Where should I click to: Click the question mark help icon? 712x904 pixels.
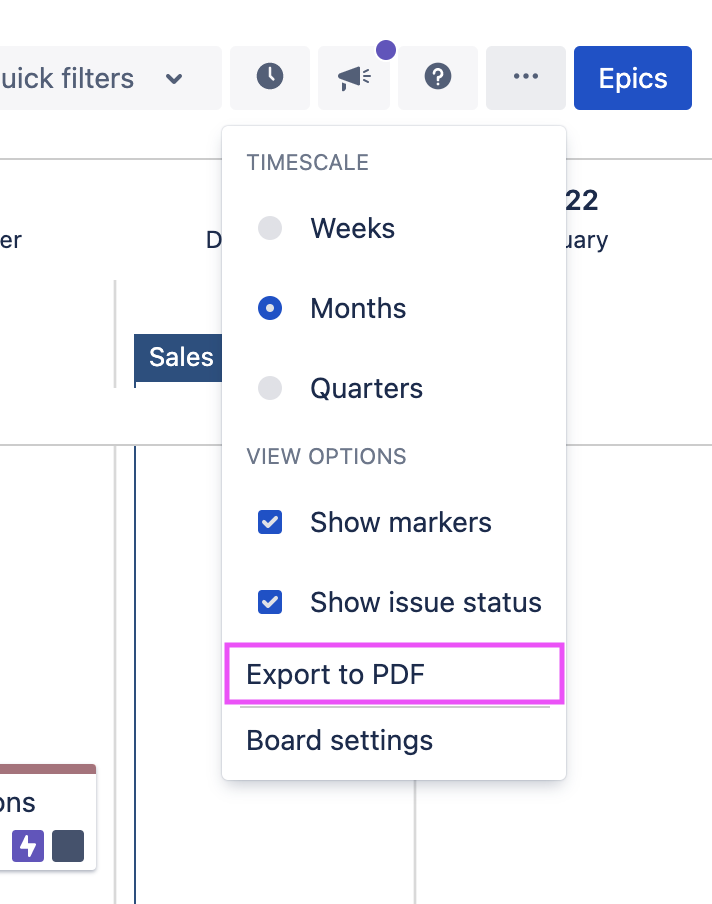click(x=437, y=77)
